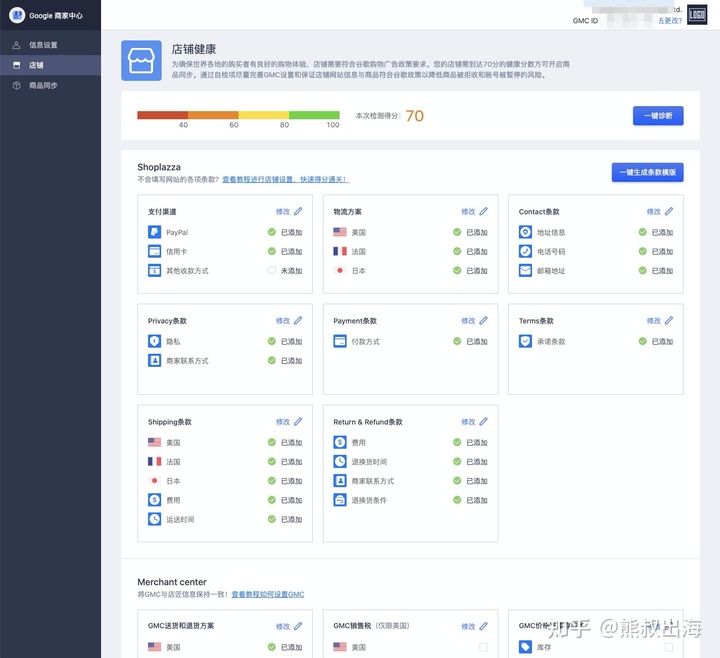
Task: Click 承诺条款 已添加 green check
Action: [x=642, y=341]
